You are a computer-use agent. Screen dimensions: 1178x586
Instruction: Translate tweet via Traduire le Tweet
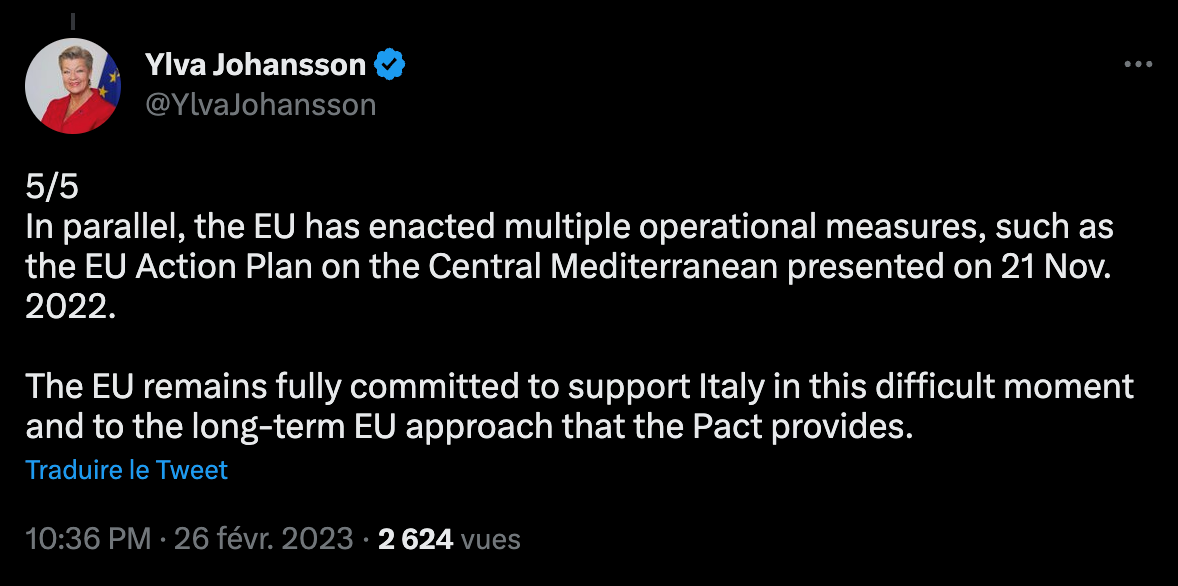(x=127, y=469)
